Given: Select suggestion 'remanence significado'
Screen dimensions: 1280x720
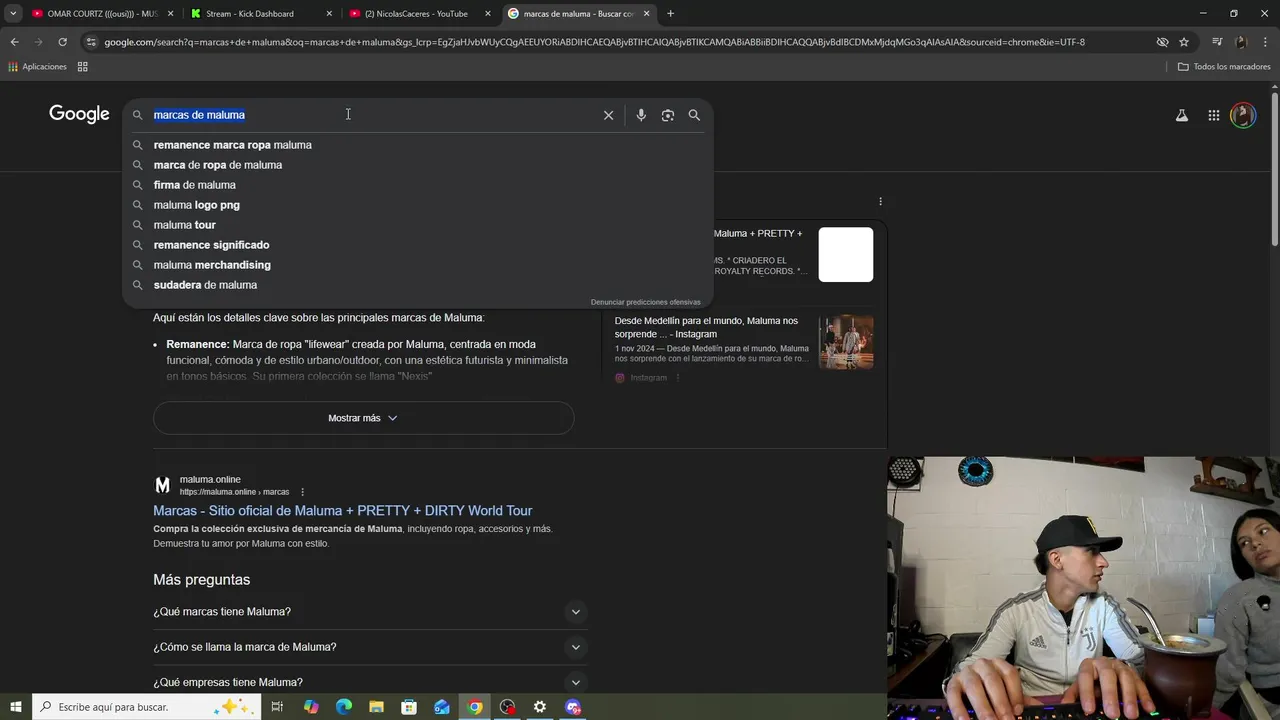Looking at the screenshot, I should [211, 245].
